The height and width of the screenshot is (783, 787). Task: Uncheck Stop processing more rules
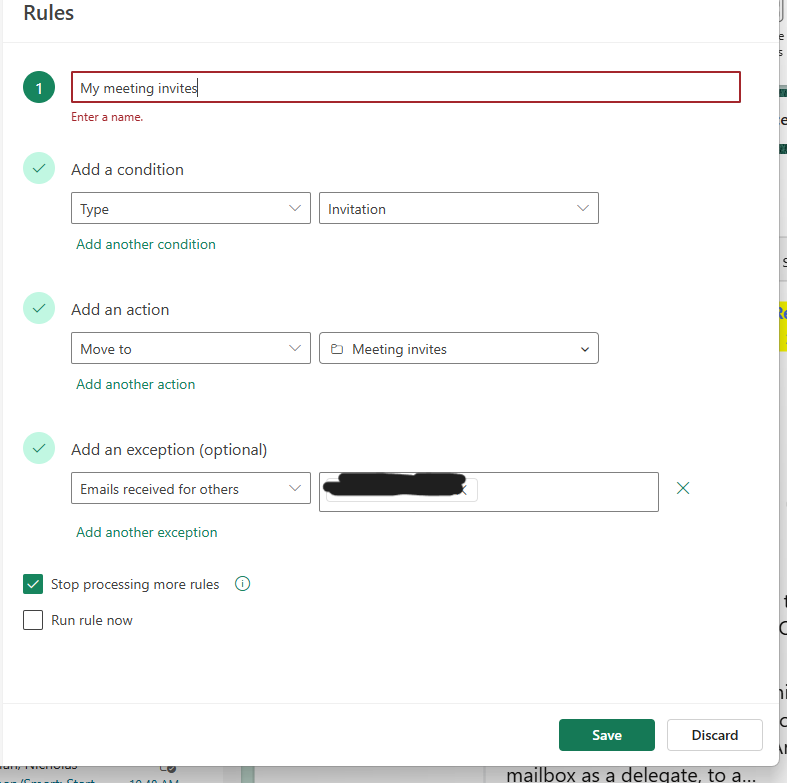pos(33,584)
